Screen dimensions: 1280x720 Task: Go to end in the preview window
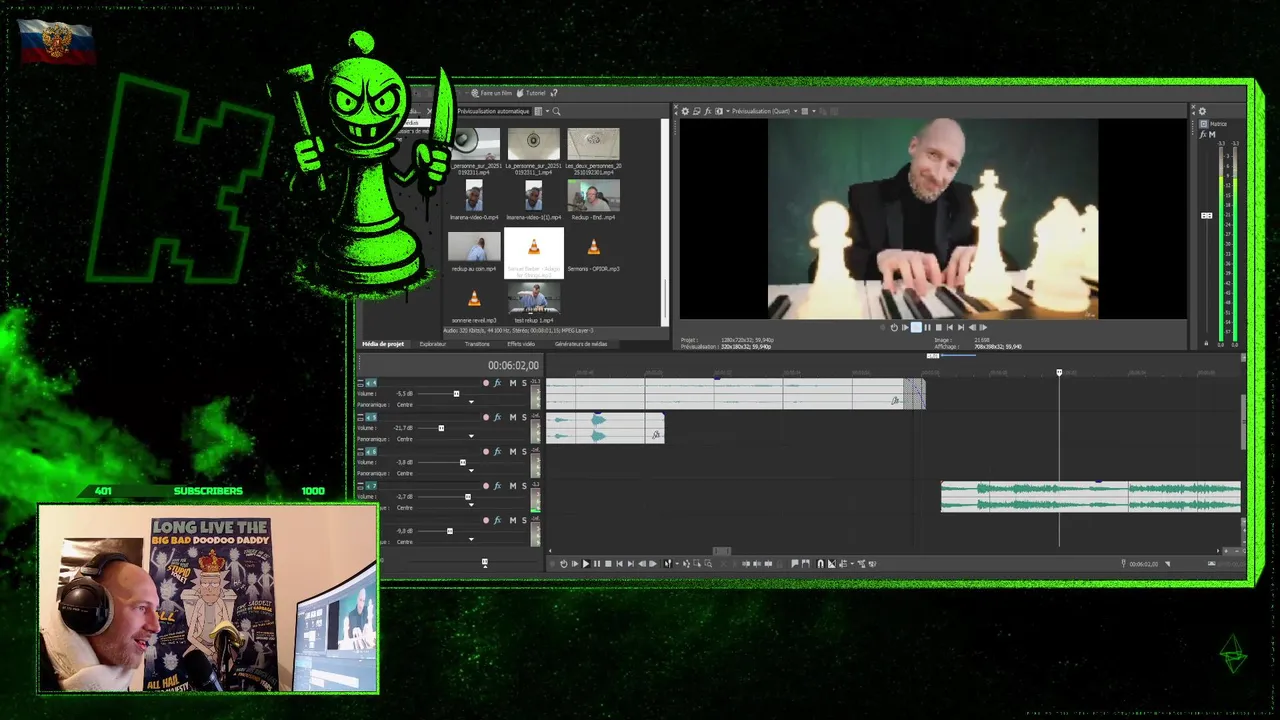tap(961, 327)
